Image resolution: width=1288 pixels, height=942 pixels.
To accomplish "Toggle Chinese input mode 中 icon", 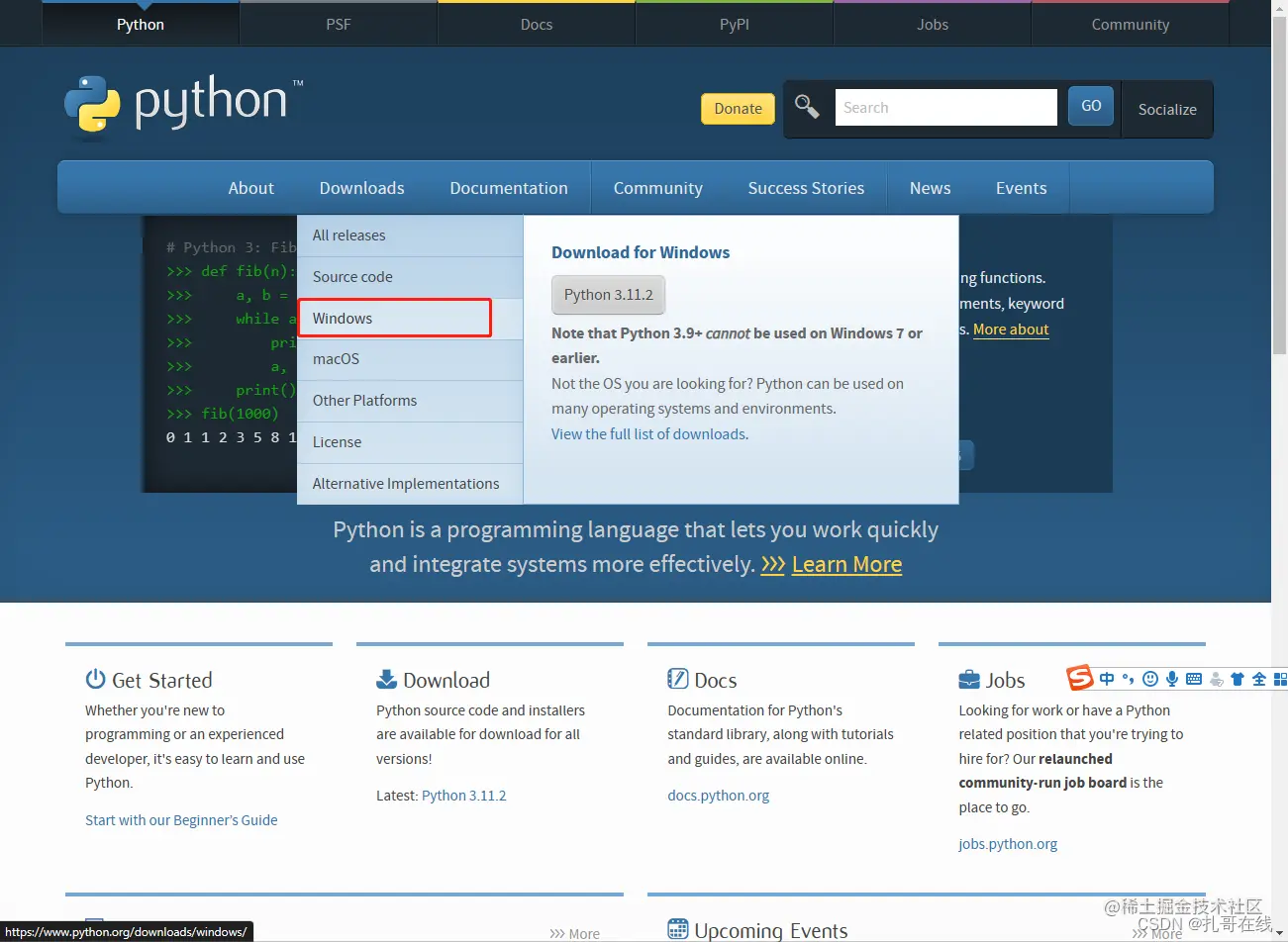I will pos(1107,679).
